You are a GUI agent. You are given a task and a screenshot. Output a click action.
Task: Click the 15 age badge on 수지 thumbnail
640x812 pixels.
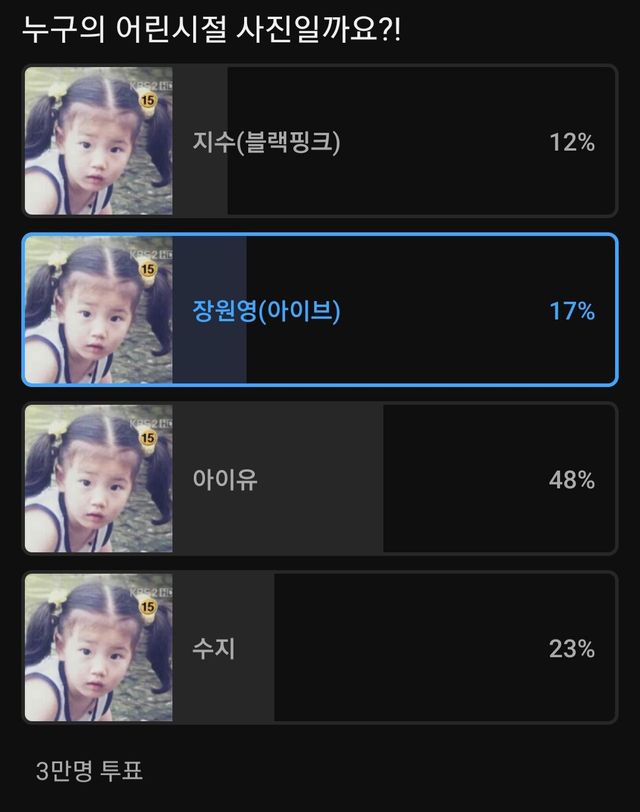coord(148,608)
